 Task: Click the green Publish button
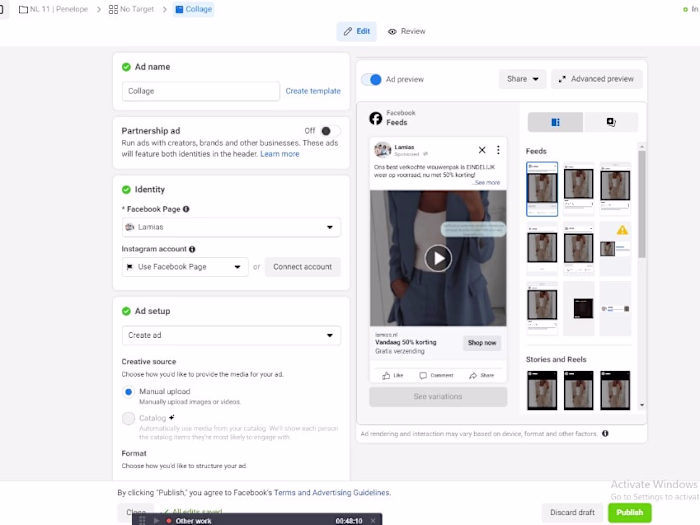629,512
